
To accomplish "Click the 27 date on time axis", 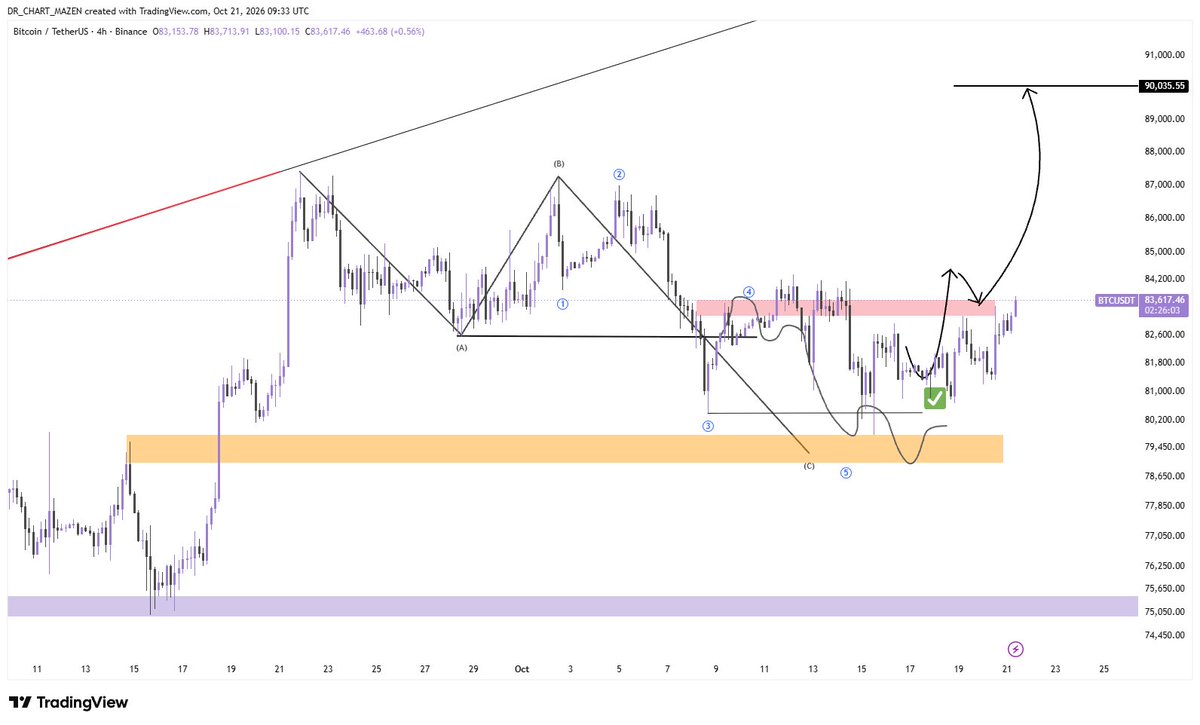I will [424, 668].
